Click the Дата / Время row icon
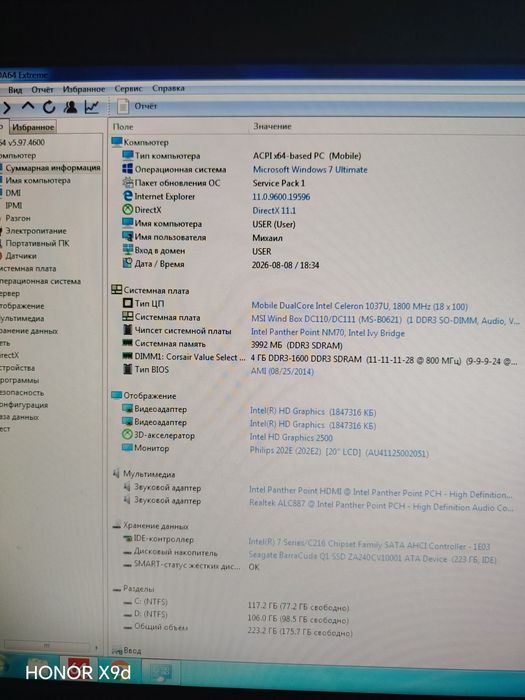Image resolution: width=525 pixels, height=700 pixels. [x=128, y=263]
